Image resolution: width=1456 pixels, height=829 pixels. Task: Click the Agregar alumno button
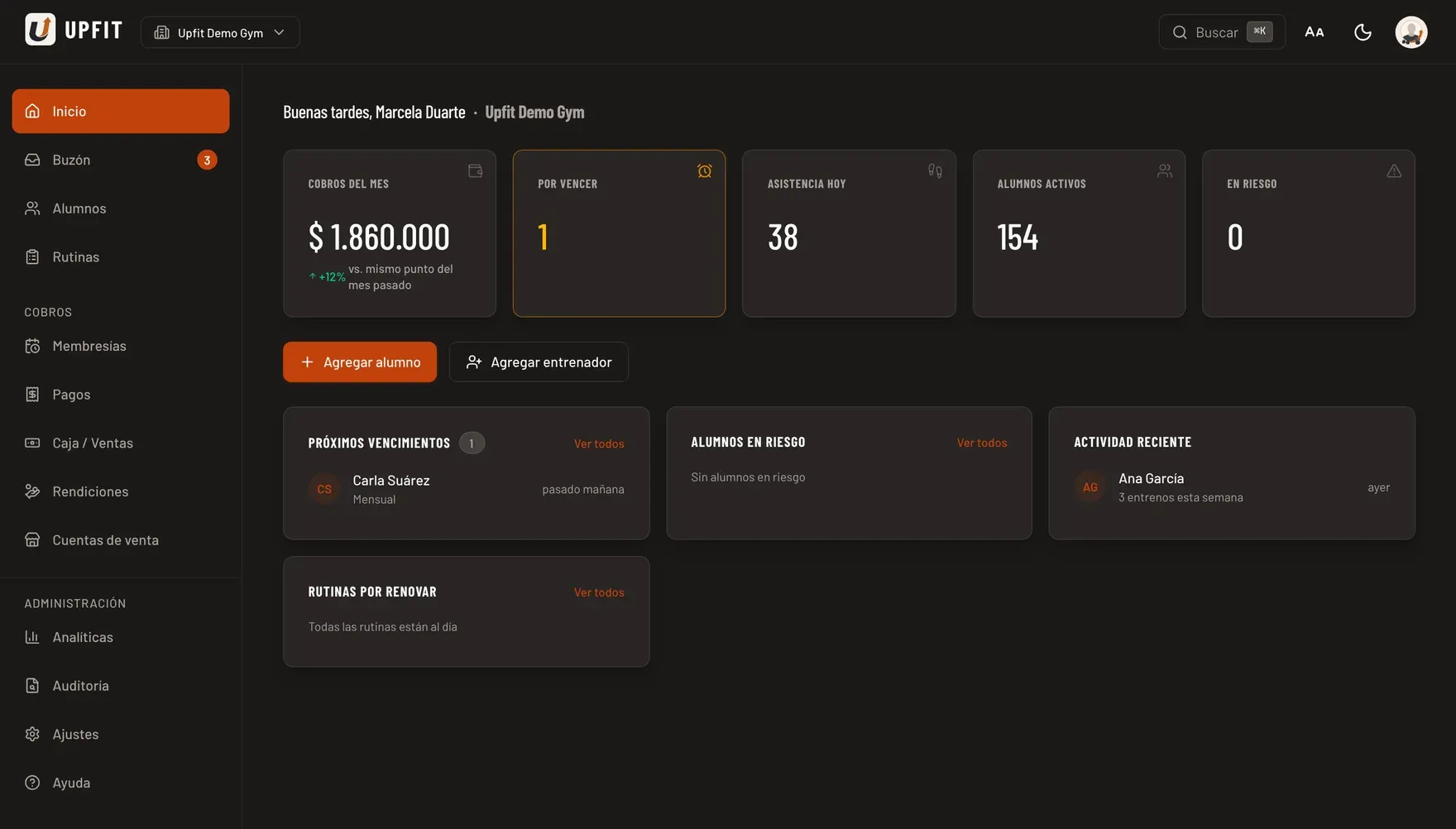click(360, 362)
